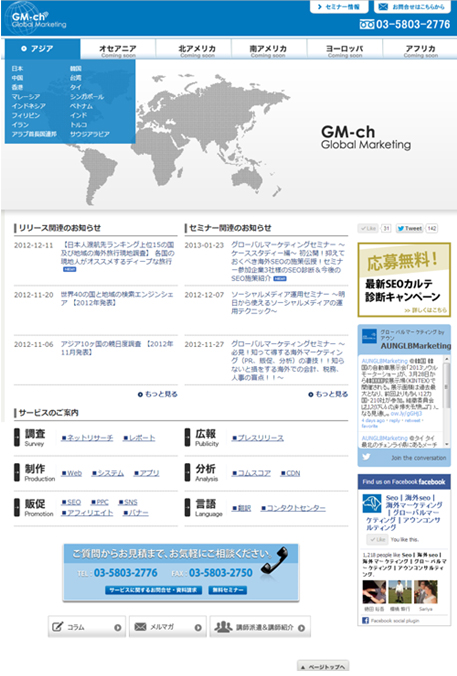
Task: Select the オセアニア region tab
Action: (118, 50)
